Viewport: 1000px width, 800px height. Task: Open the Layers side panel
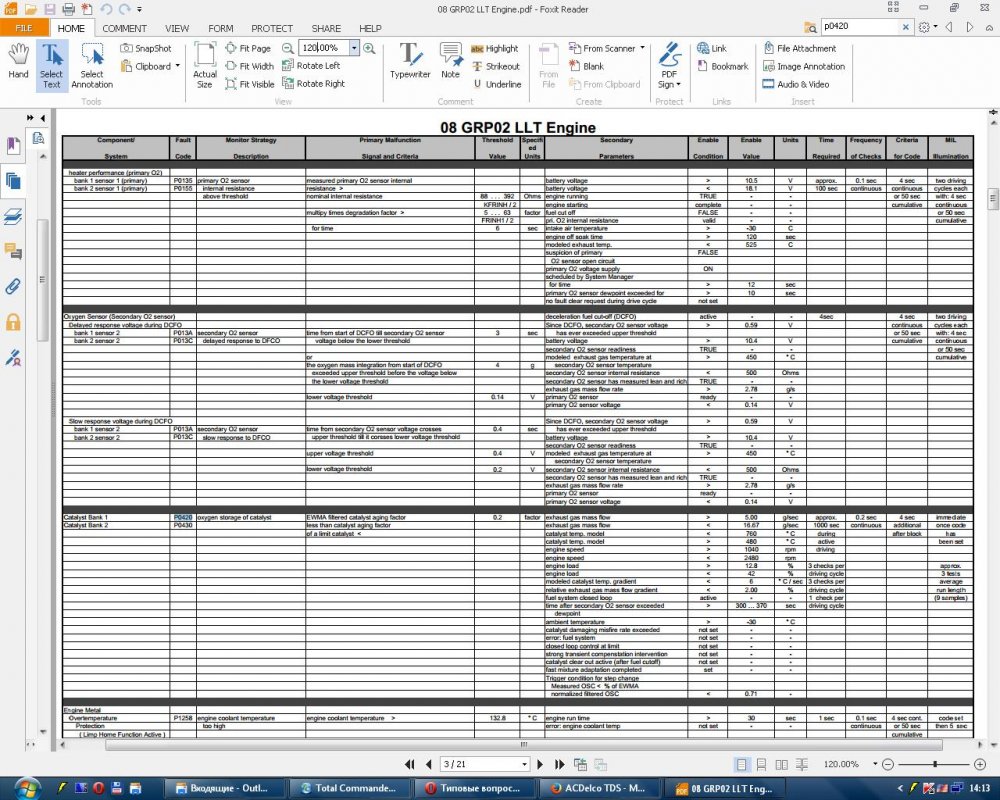[13, 215]
